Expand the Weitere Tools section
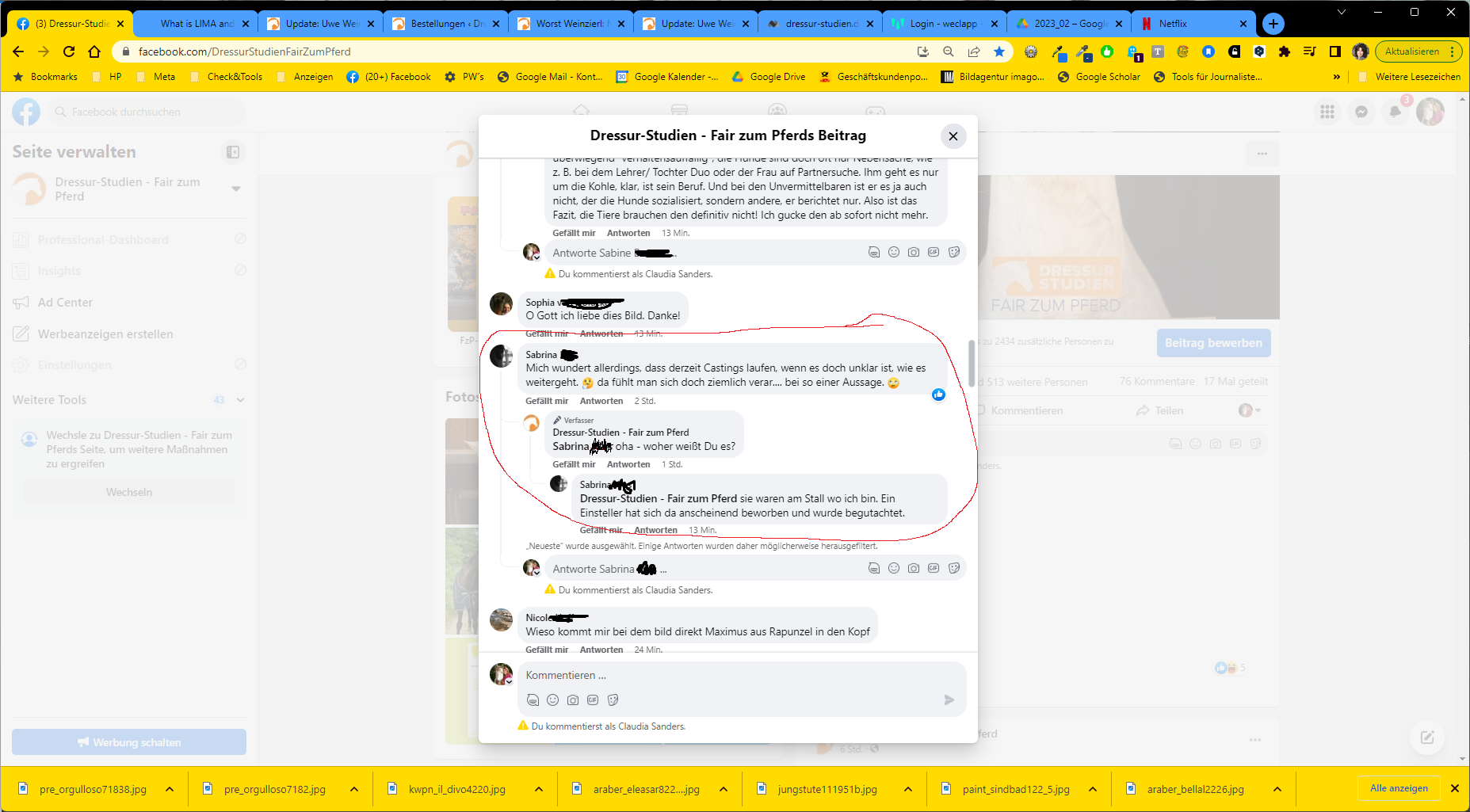The width and height of the screenshot is (1470, 812). pyautogui.click(x=240, y=400)
